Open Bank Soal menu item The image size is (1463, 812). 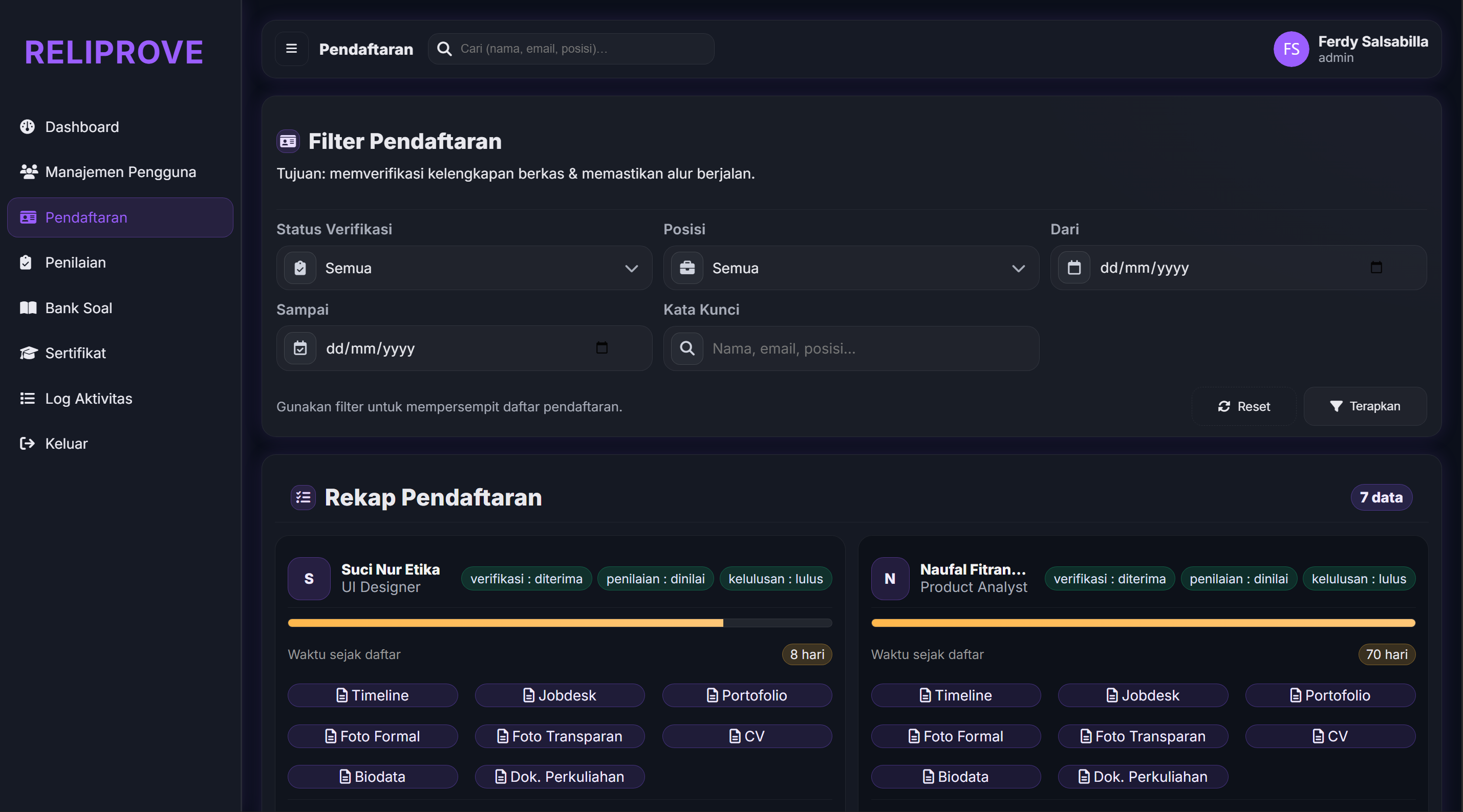[120, 308]
